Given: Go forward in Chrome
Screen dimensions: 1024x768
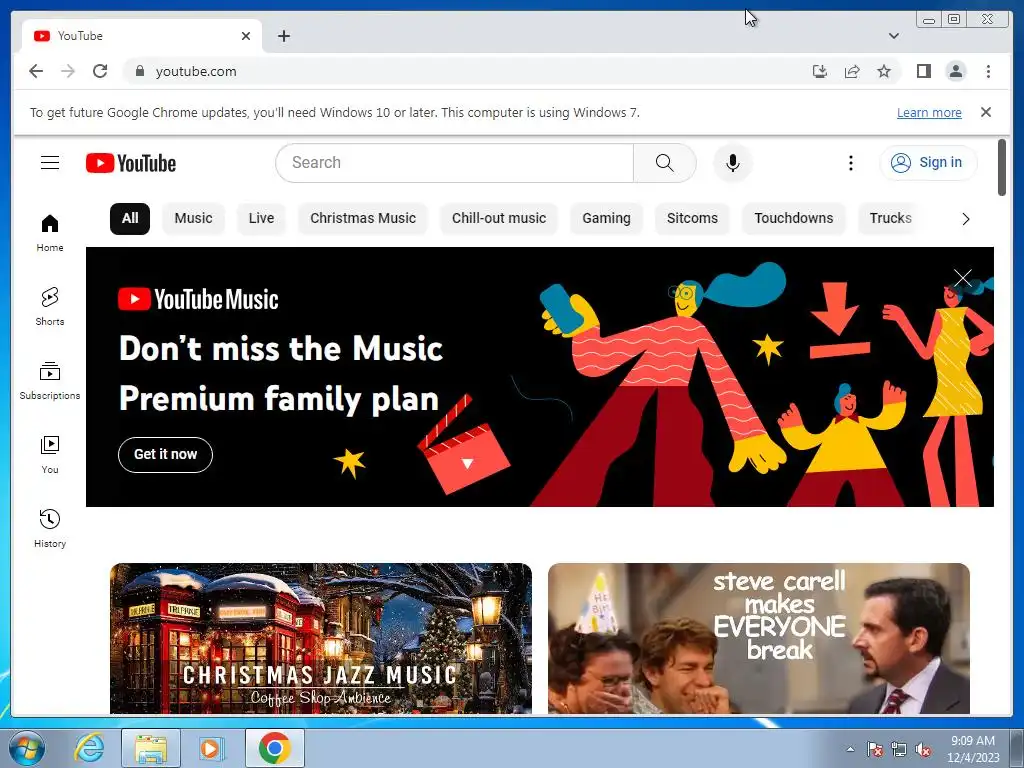Looking at the screenshot, I should [x=68, y=71].
